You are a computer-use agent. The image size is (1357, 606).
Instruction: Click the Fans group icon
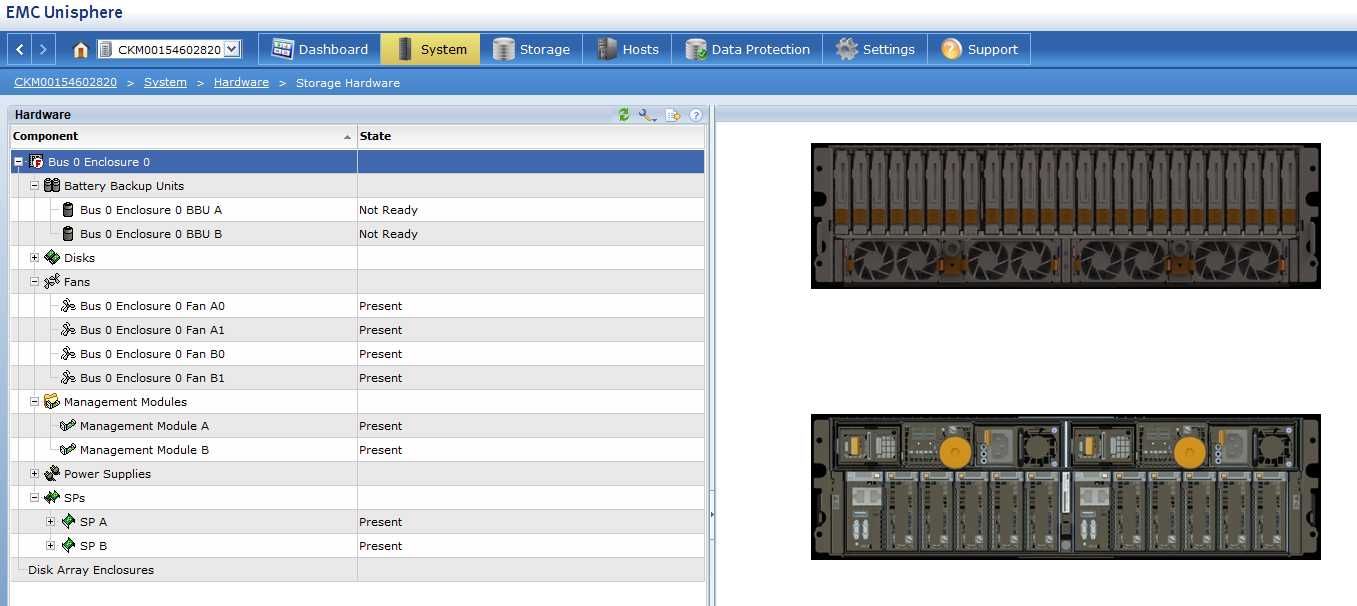(52, 282)
